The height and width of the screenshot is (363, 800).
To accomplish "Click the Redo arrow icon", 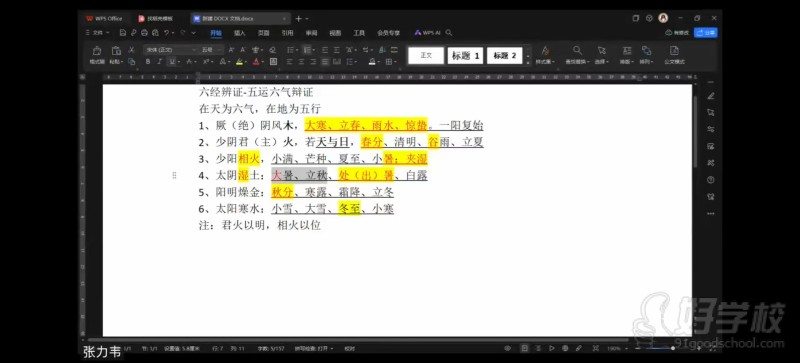I will point(183,33).
